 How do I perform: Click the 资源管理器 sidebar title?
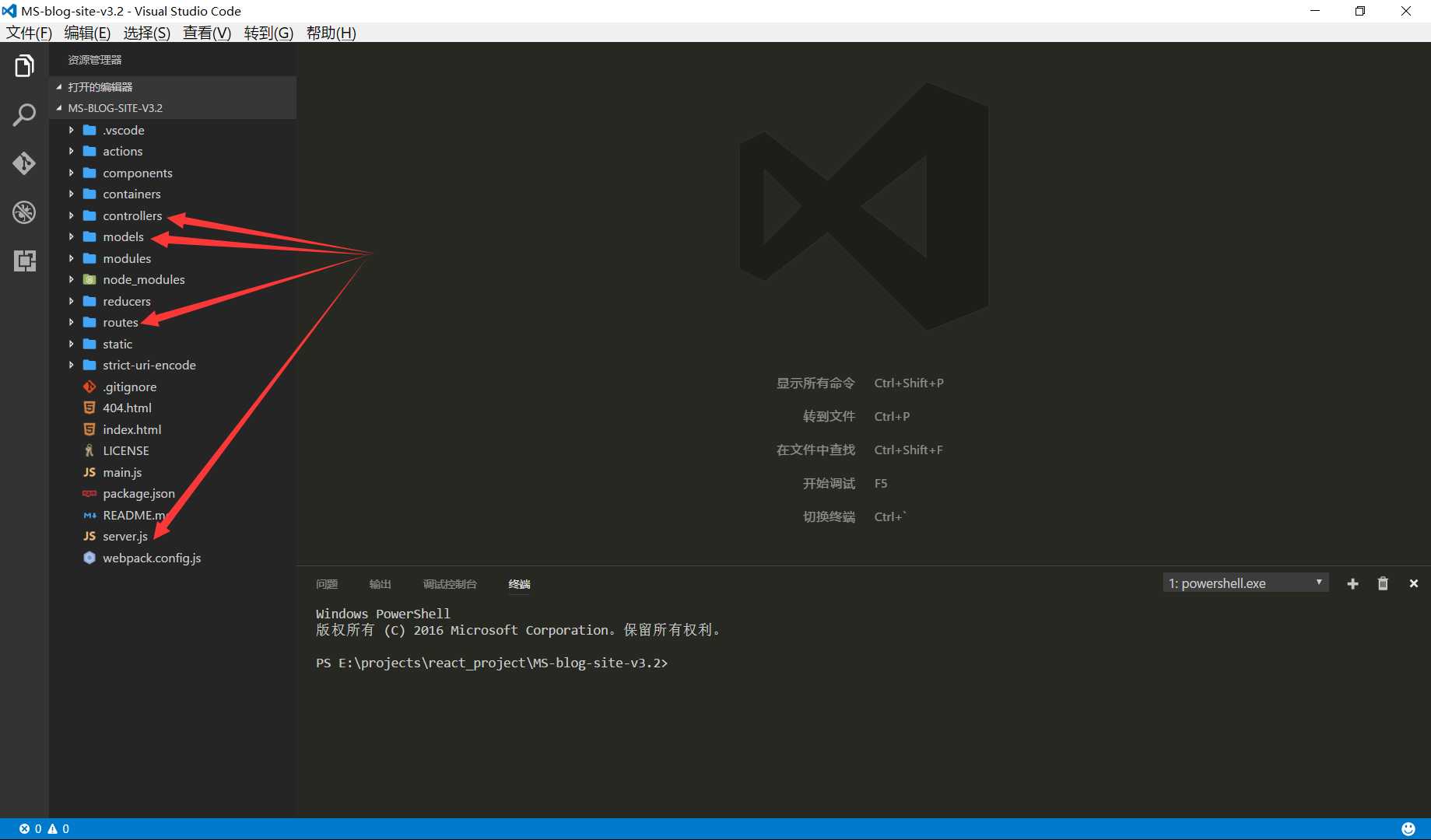coord(94,60)
